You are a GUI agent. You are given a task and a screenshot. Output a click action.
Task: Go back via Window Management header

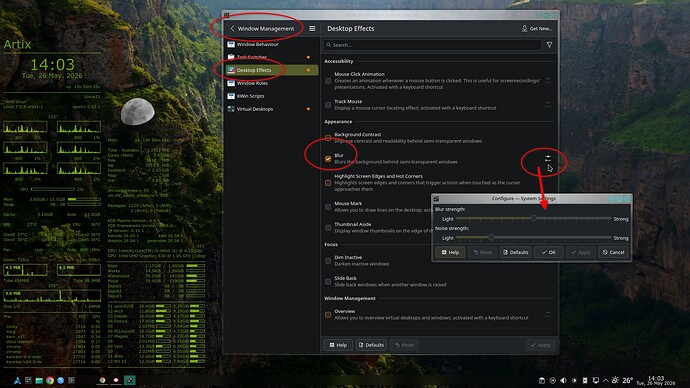[262, 29]
